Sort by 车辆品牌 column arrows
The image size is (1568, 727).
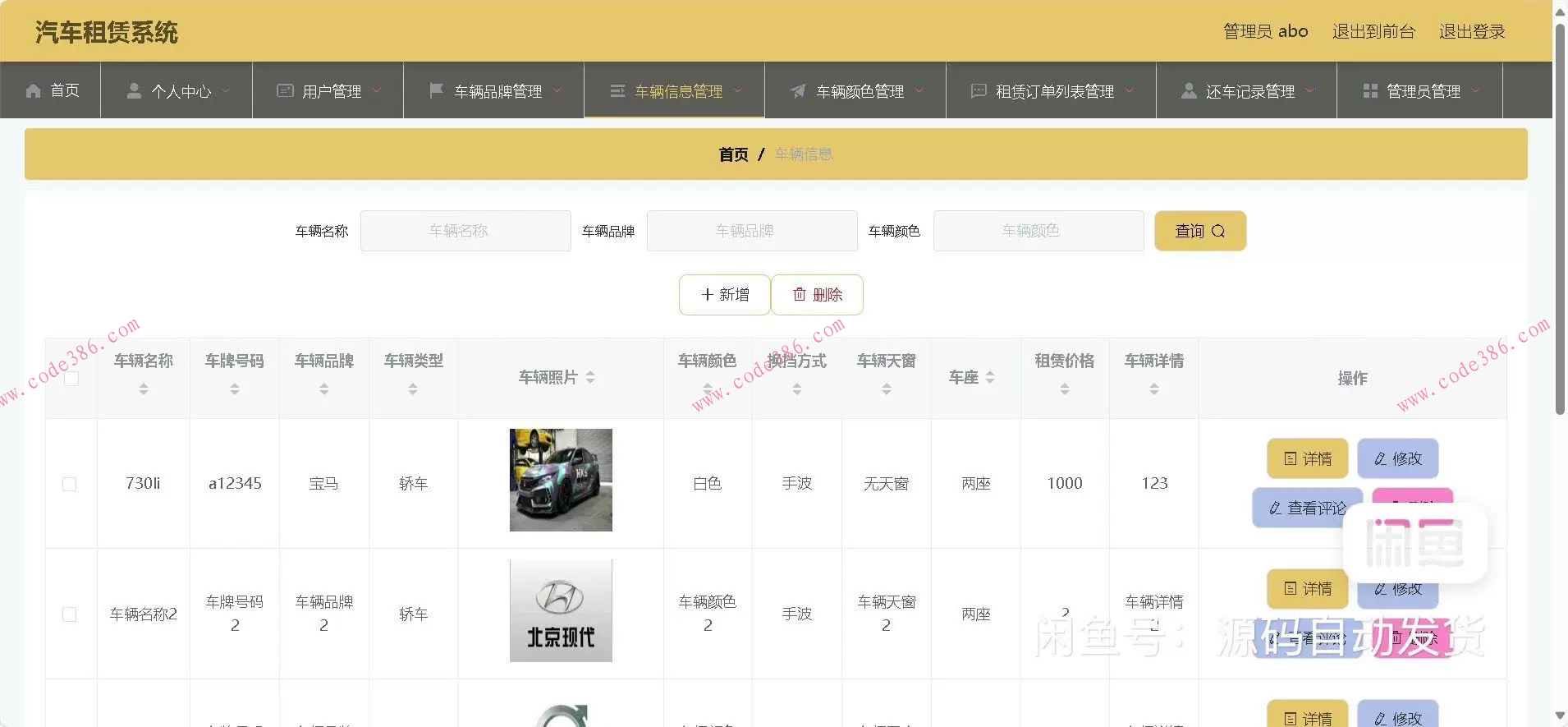tap(324, 389)
